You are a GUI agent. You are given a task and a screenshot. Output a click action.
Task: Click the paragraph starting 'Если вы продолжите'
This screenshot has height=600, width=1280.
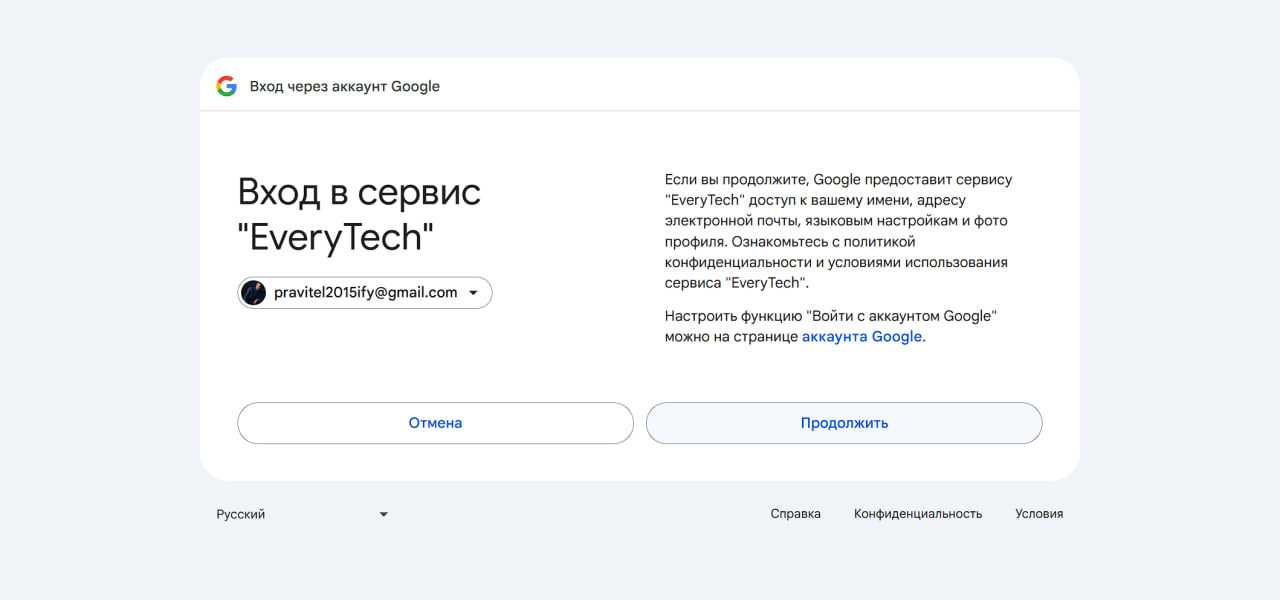pos(840,232)
